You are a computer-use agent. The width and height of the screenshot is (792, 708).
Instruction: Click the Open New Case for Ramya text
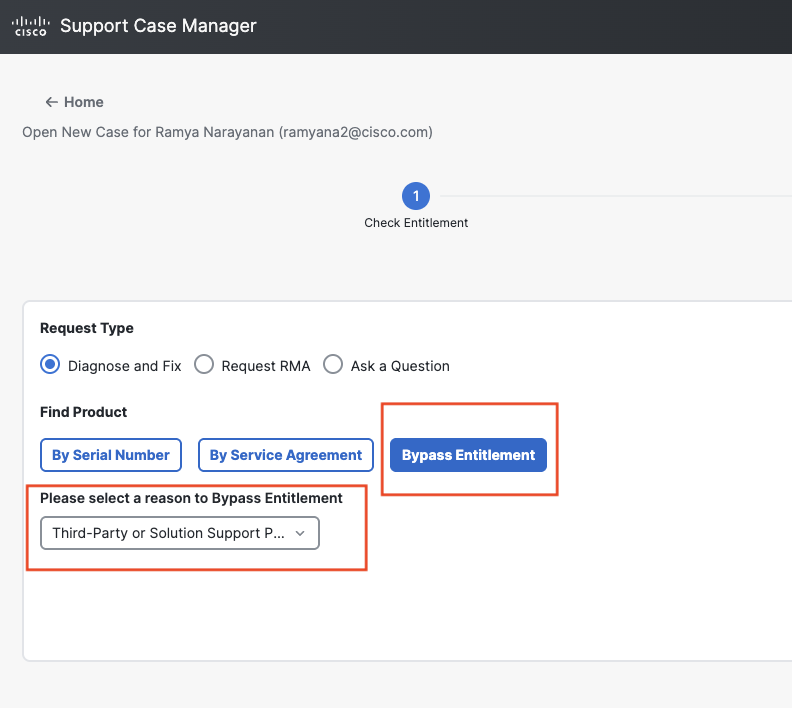point(227,132)
